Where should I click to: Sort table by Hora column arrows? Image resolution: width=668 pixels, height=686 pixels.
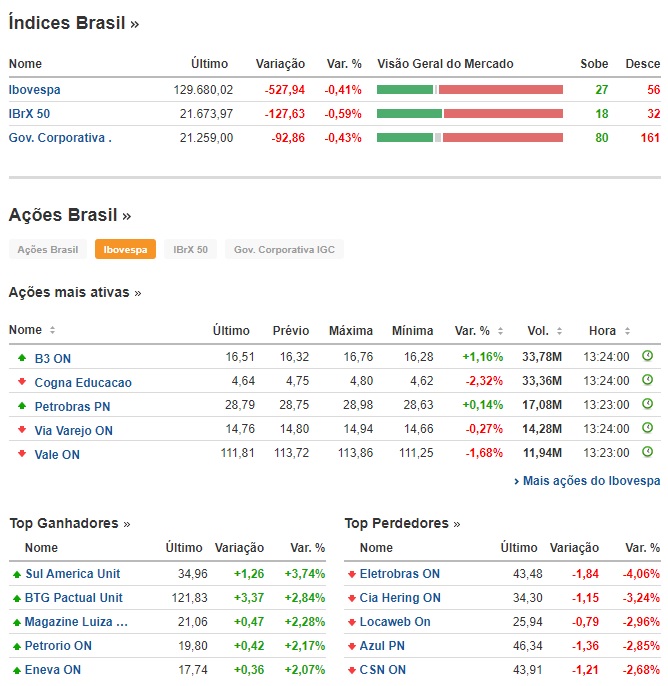coord(627,331)
